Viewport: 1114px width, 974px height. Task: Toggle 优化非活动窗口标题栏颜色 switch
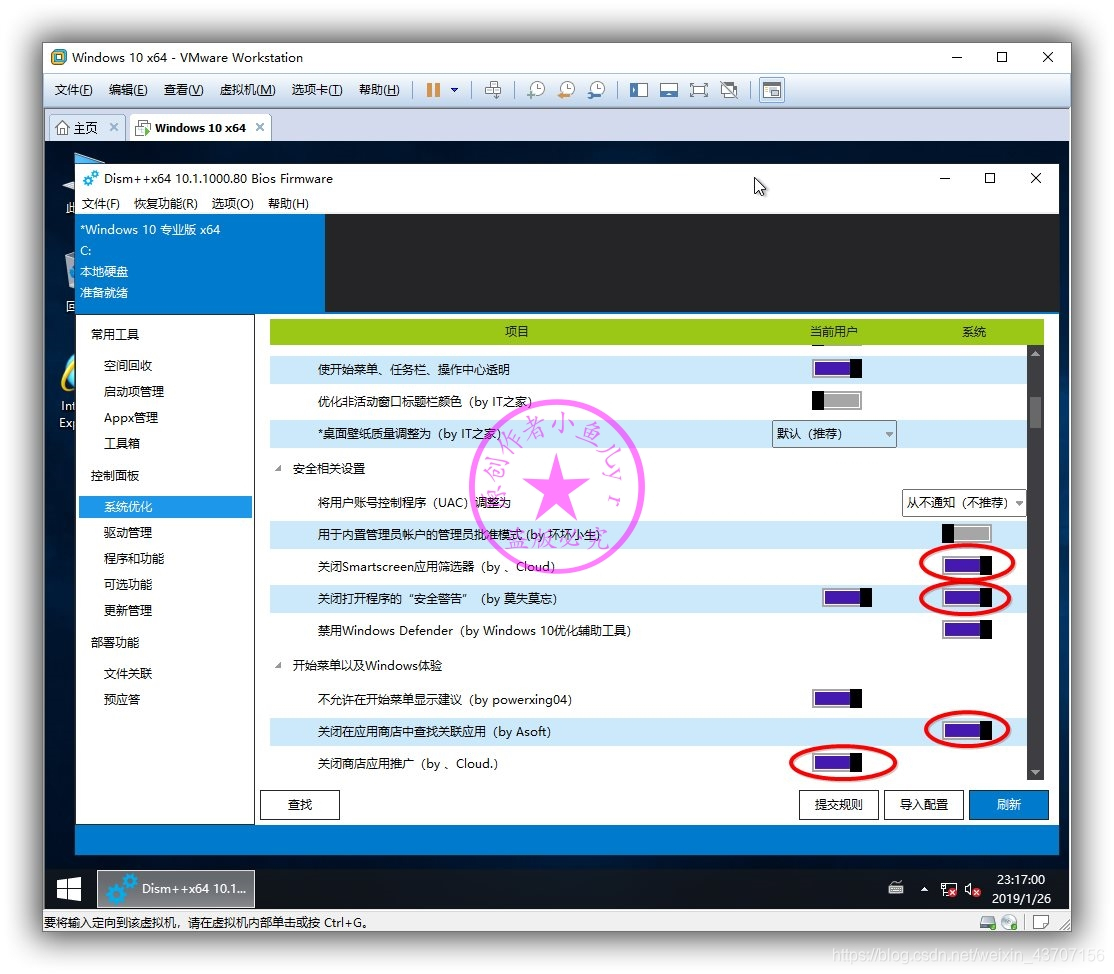click(x=837, y=401)
